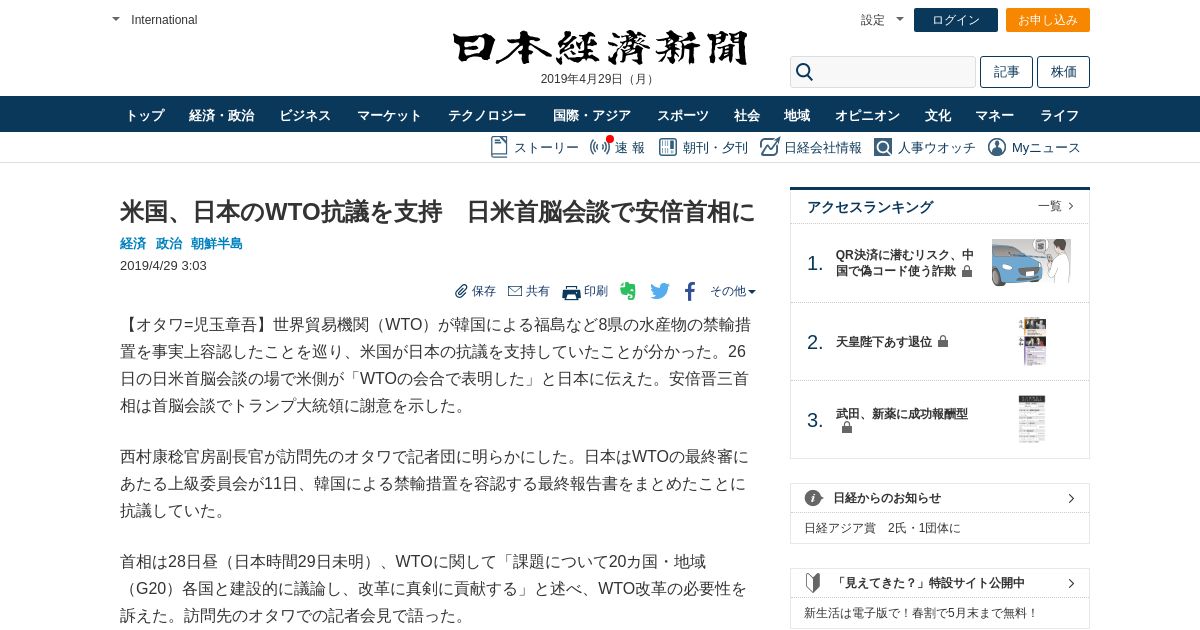This screenshot has height=630, width=1200.
Task: Click chevron on 「見えてきた？」特設サイト header
Action: (x=1071, y=583)
